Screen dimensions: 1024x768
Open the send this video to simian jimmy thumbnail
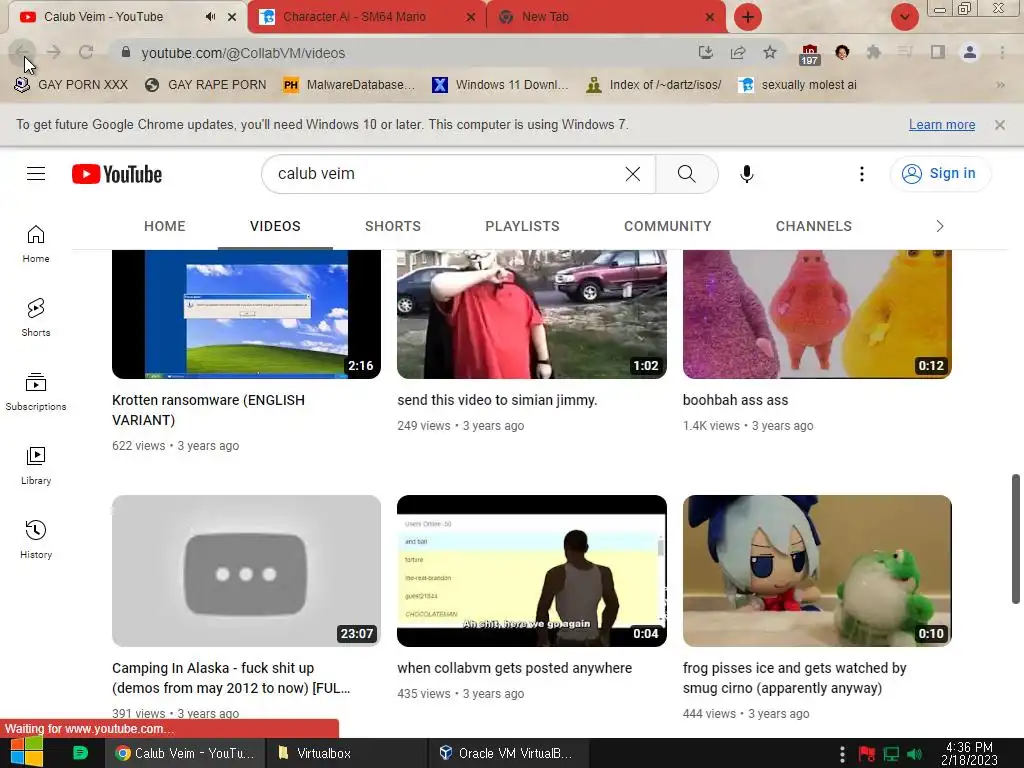(x=532, y=314)
